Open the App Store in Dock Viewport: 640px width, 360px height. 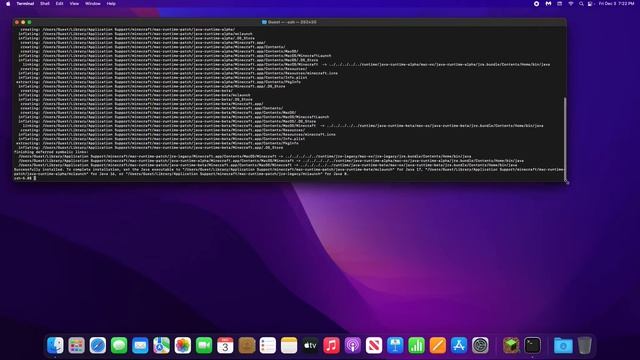coord(459,346)
